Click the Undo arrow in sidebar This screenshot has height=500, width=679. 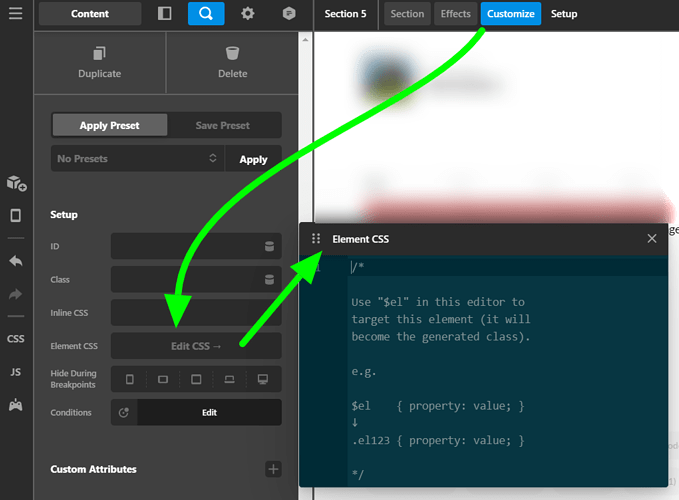pyautogui.click(x=16, y=261)
